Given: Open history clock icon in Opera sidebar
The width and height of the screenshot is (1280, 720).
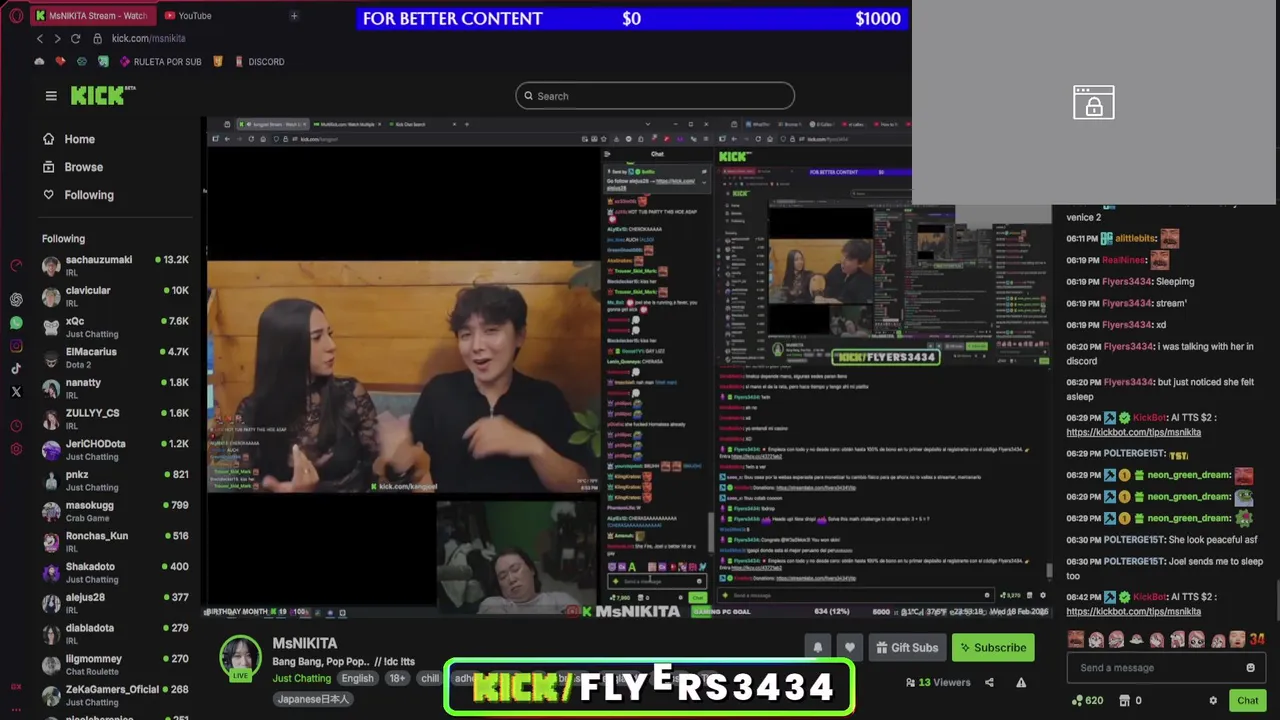Looking at the screenshot, I should [x=16, y=426].
